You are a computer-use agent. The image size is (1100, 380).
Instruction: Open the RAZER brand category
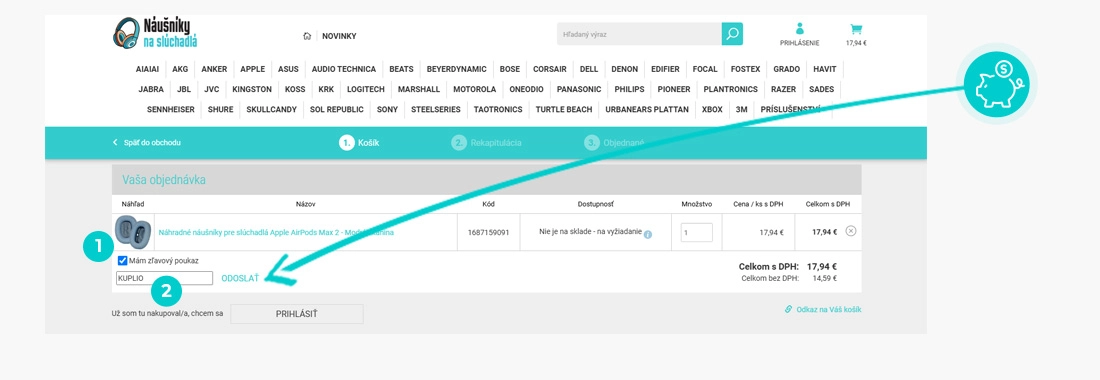783,90
